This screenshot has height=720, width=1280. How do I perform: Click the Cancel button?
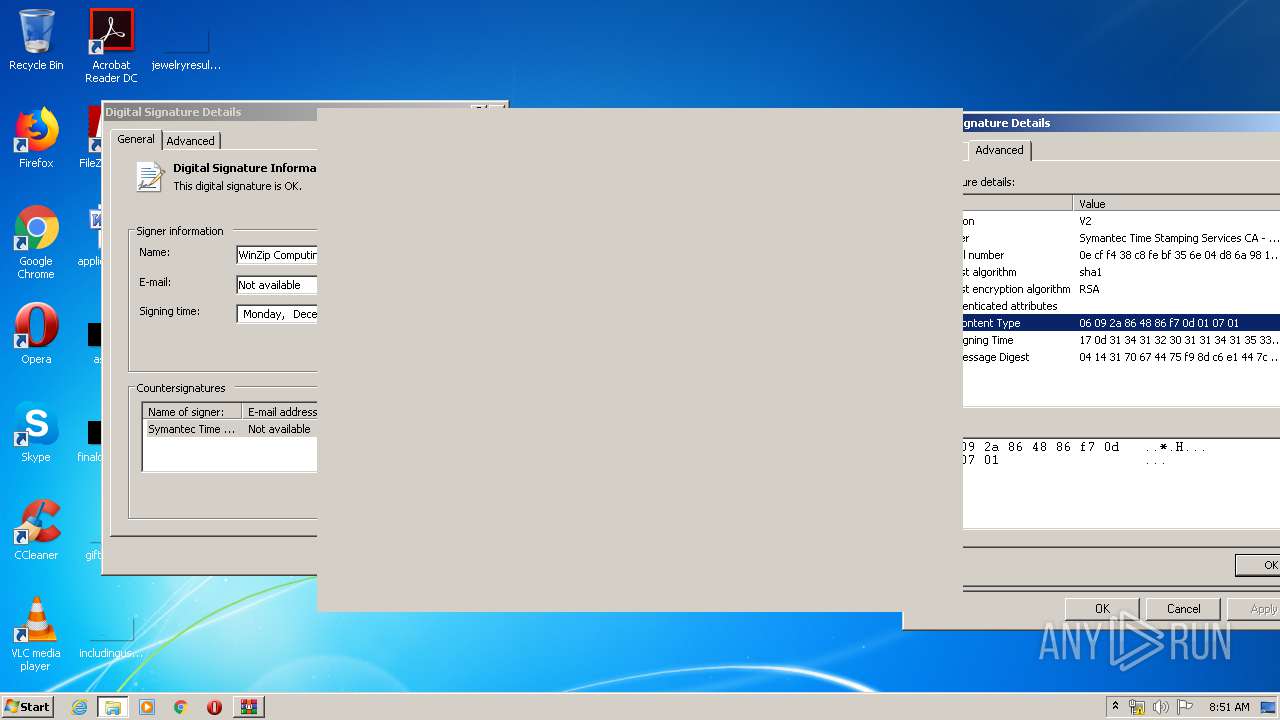[x=1183, y=608]
